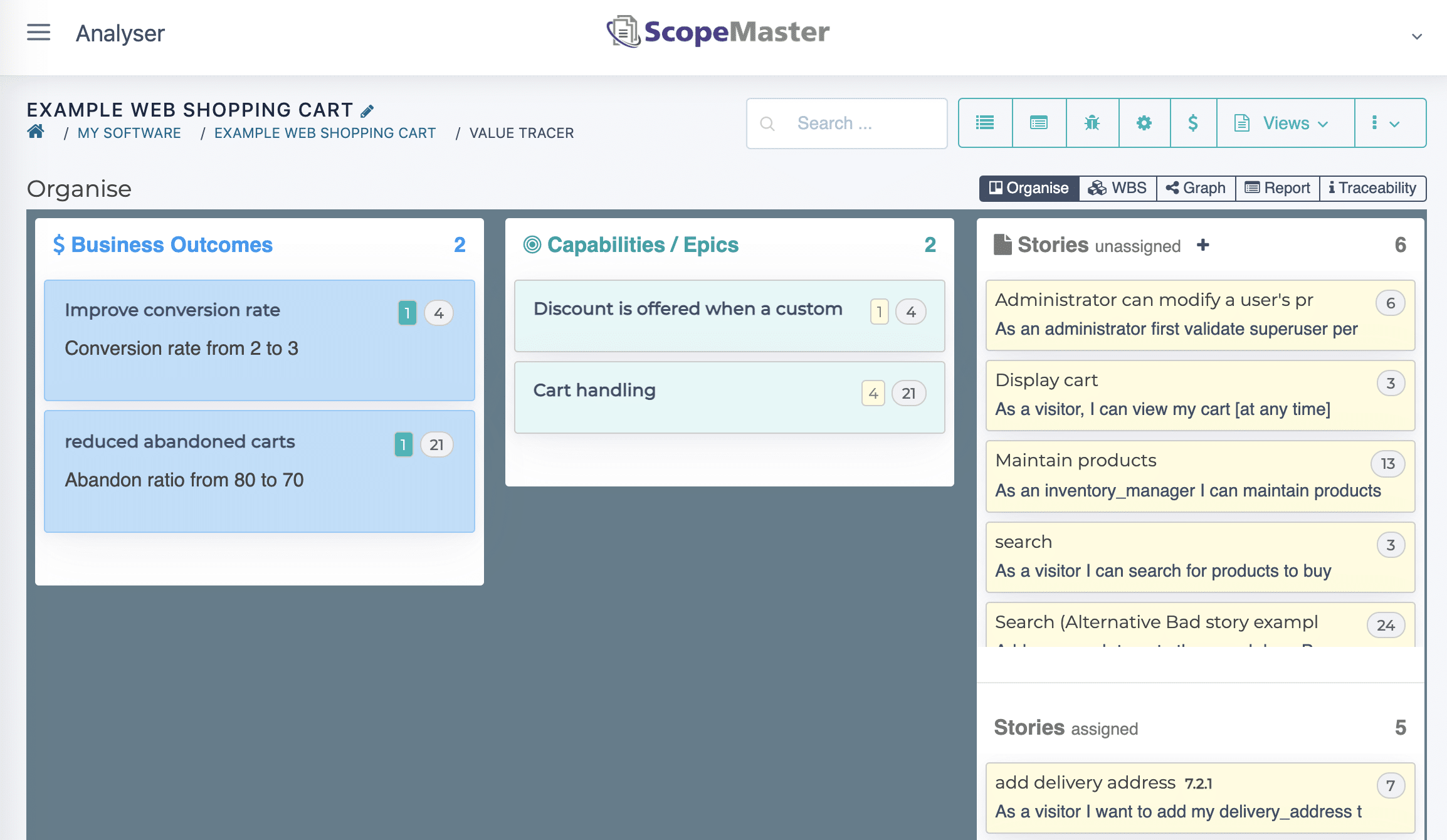Click the bug/issues icon in toolbar
The height and width of the screenshot is (840, 1447).
coord(1093,122)
